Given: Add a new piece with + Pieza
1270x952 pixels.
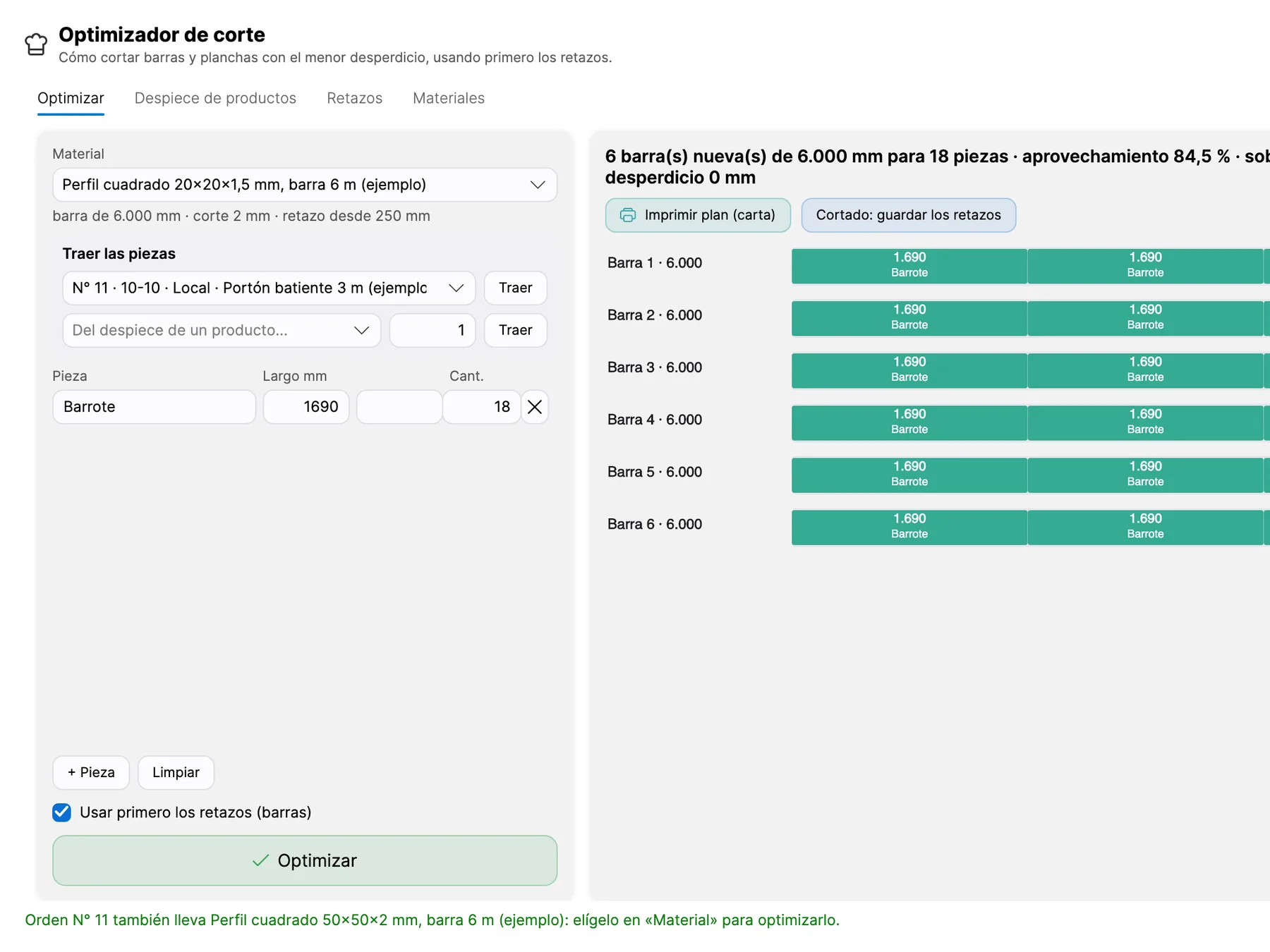Looking at the screenshot, I should [91, 772].
